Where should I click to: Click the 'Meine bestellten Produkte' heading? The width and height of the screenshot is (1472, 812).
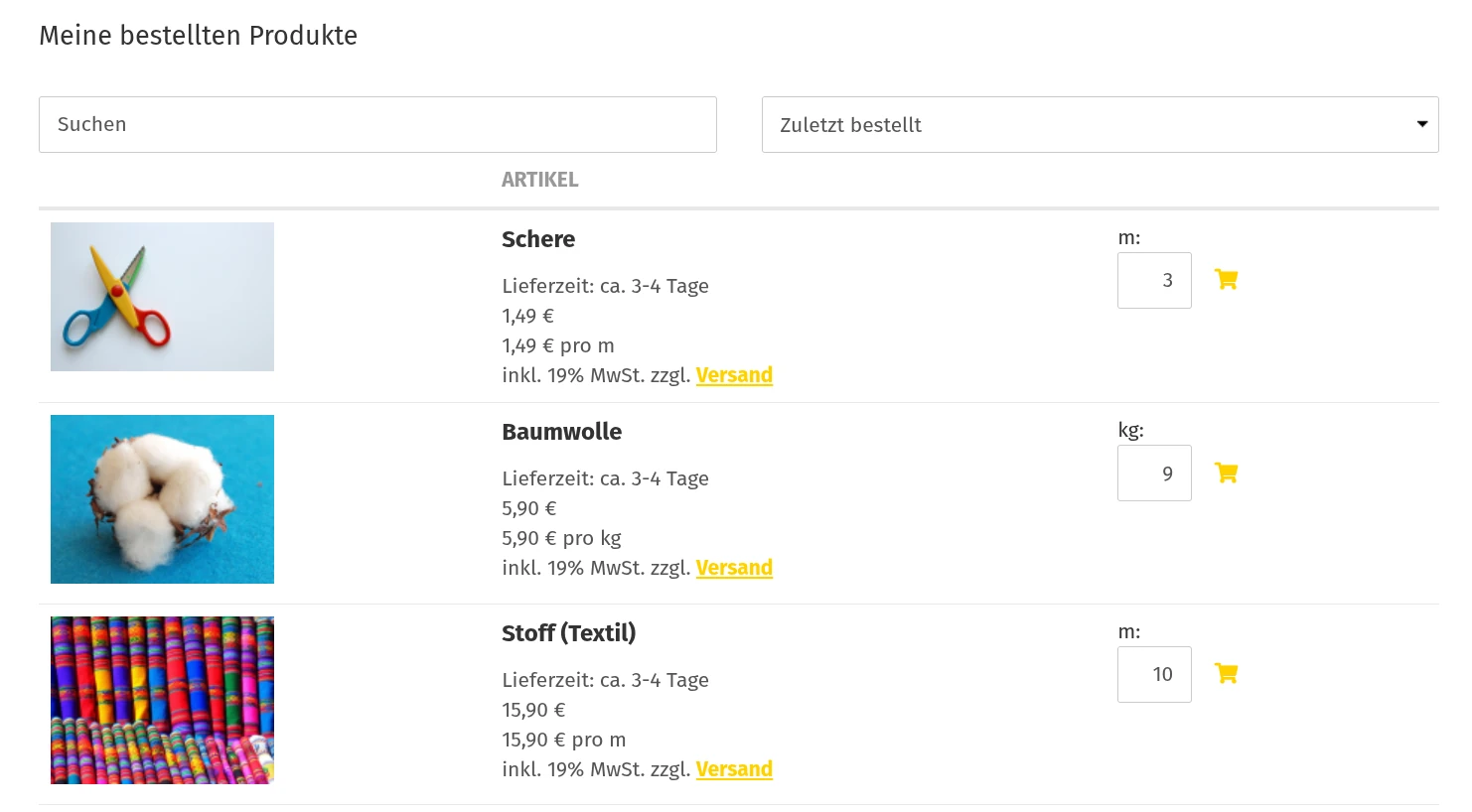tap(198, 36)
